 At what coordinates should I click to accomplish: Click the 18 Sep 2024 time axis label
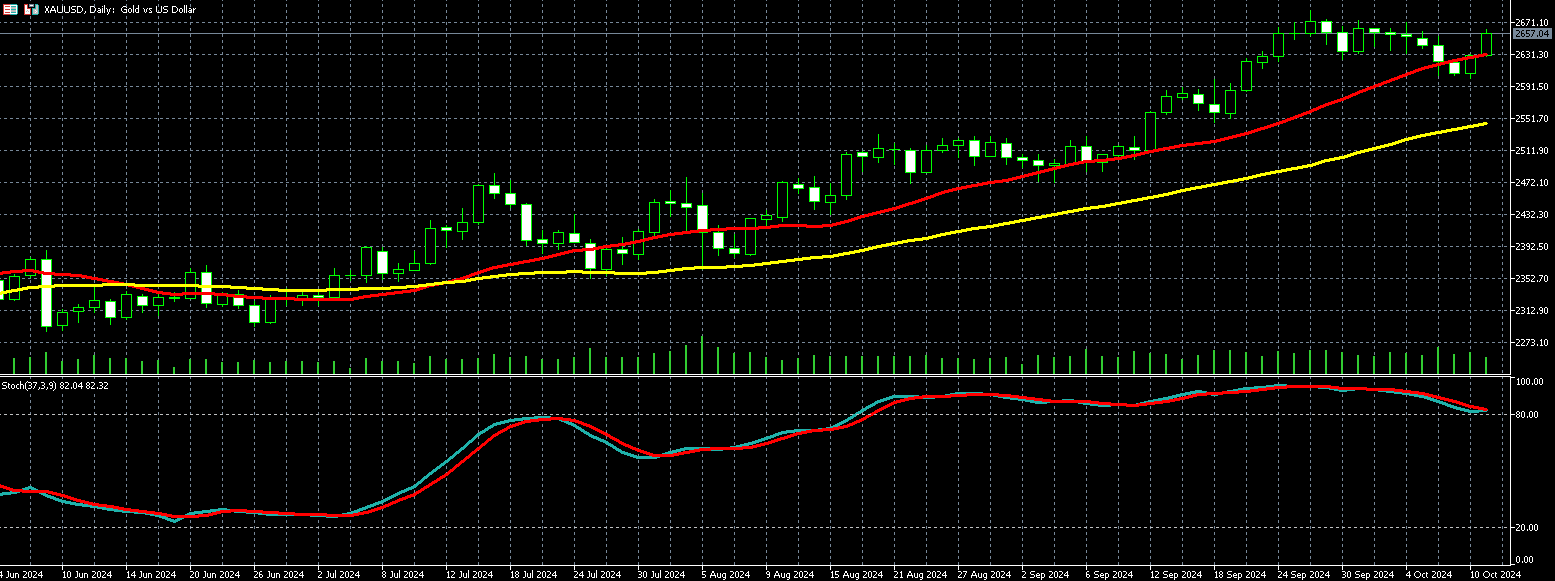click(1240, 575)
